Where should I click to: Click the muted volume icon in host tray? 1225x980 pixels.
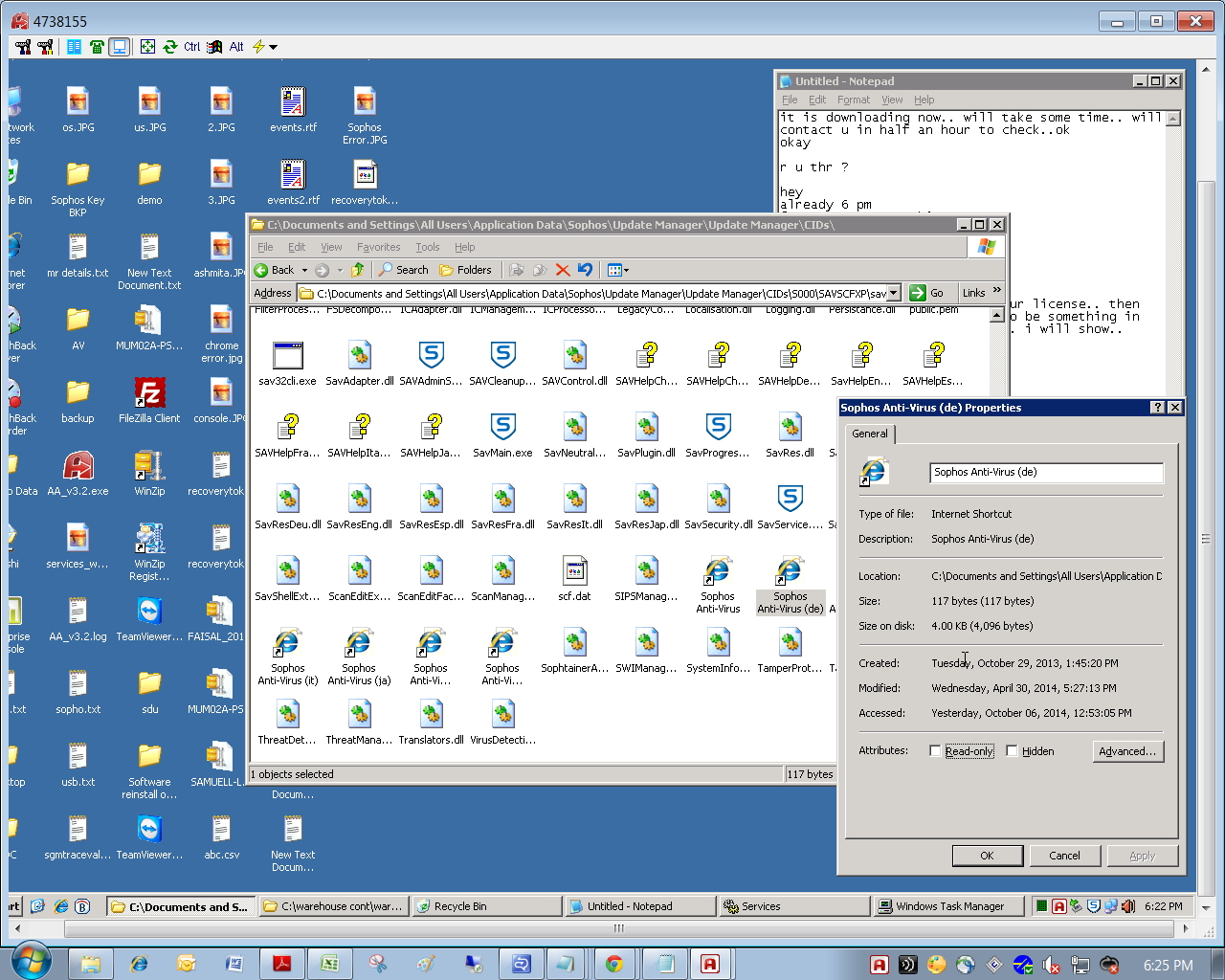(x=1051, y=965)
